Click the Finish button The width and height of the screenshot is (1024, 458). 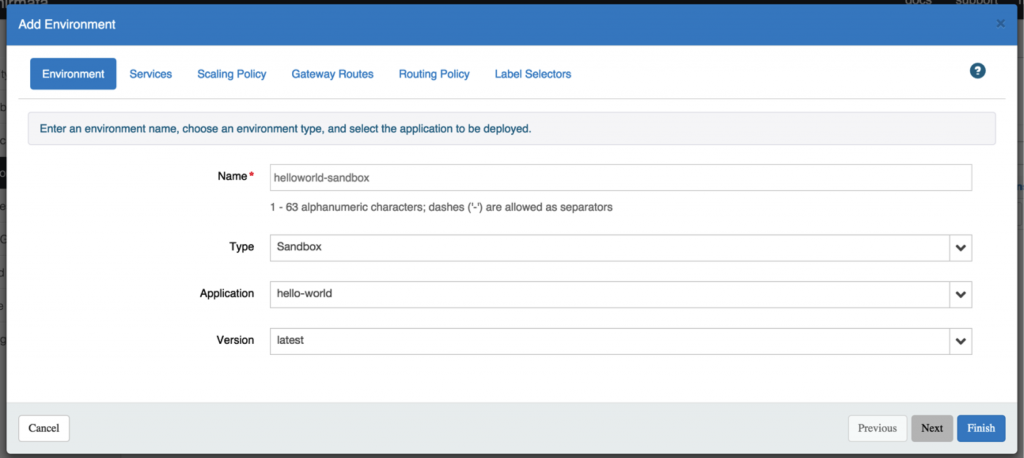[x=981, y=429]
